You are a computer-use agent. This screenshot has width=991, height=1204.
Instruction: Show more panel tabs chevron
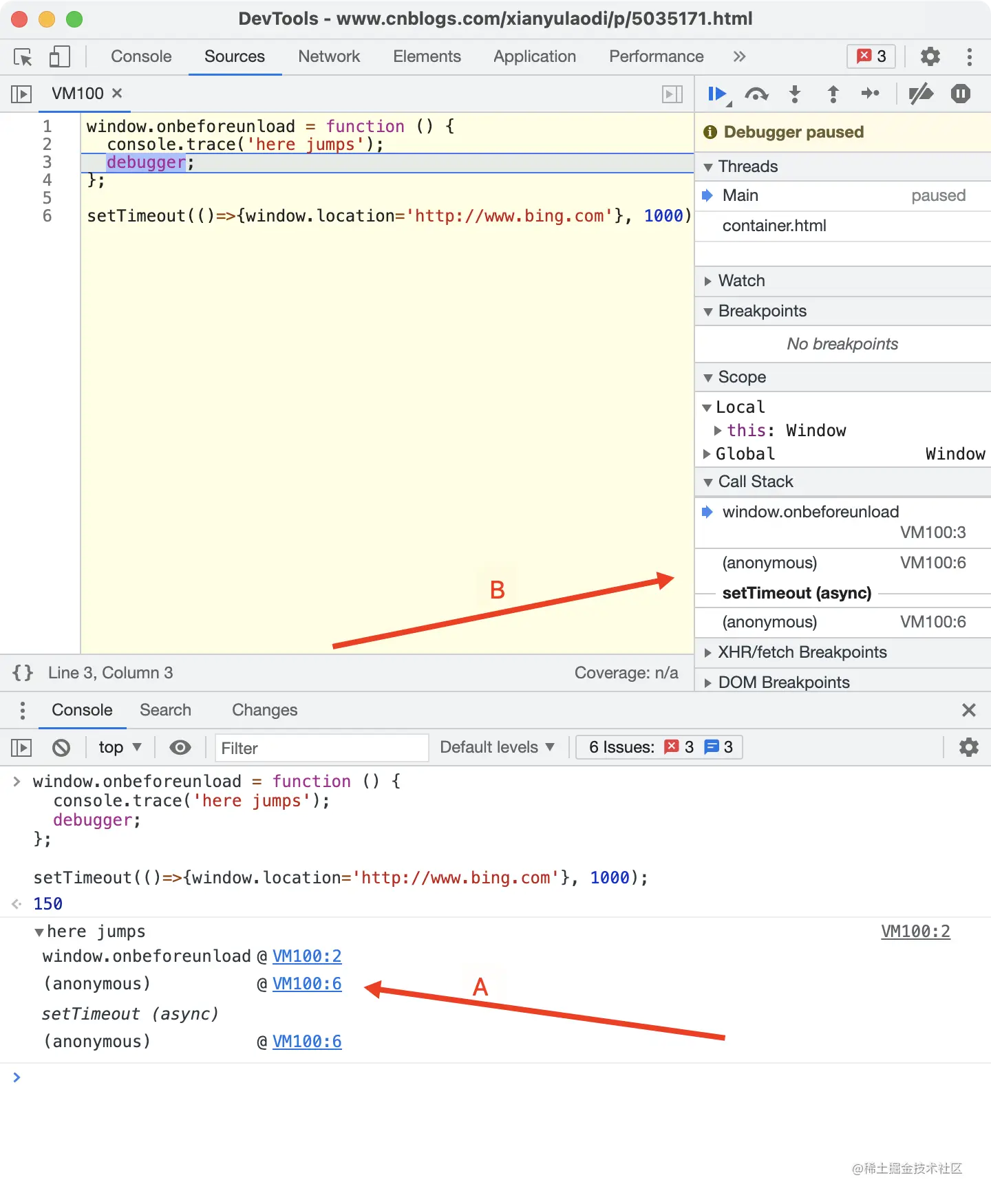[x=739, y=56]
